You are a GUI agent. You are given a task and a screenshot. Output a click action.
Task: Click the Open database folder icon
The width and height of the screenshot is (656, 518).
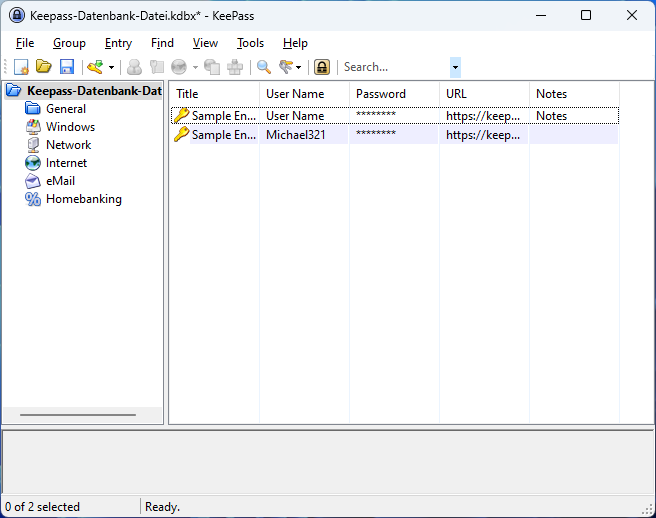click(44, 67)
